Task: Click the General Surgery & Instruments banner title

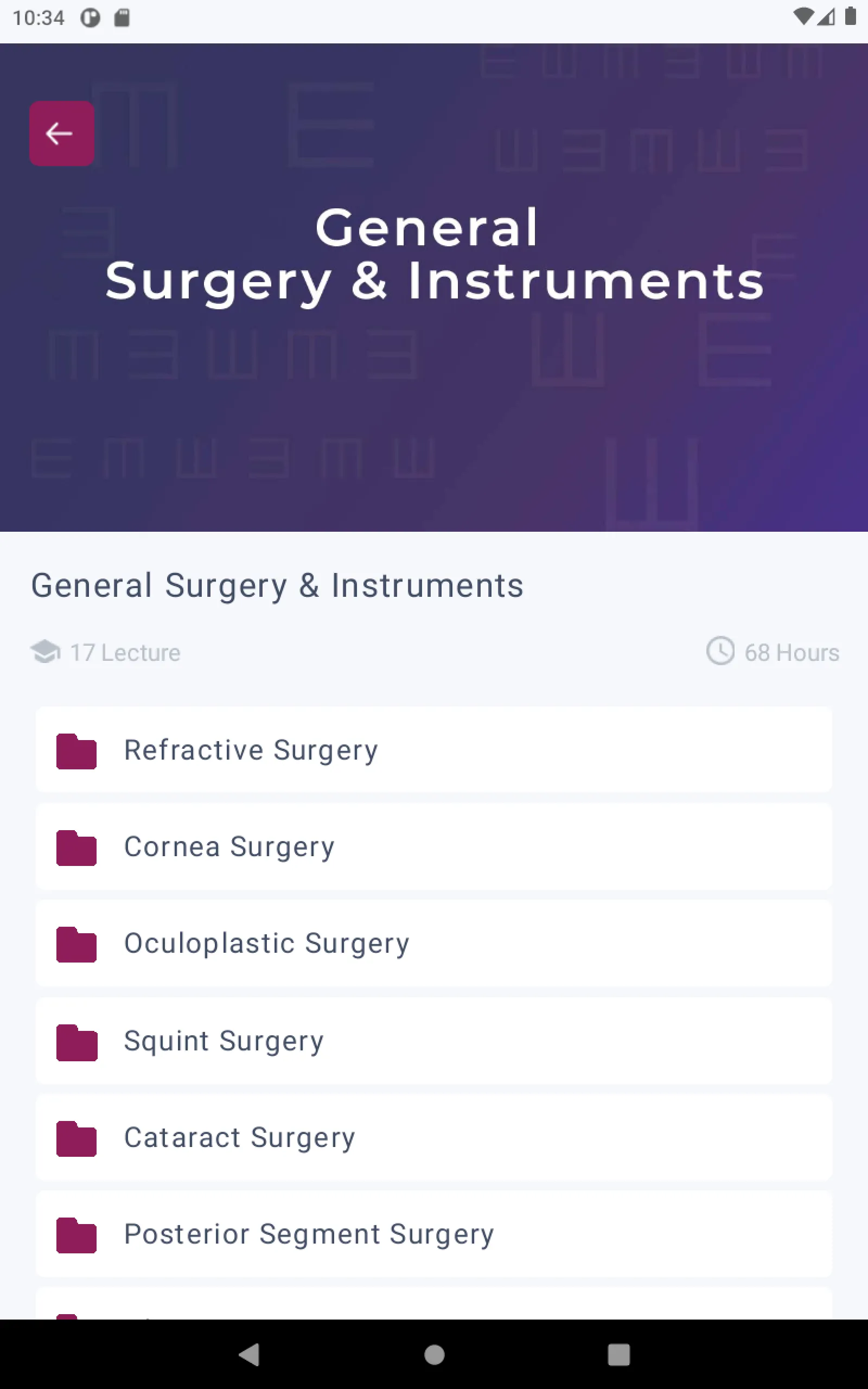Action: point(434,254)
